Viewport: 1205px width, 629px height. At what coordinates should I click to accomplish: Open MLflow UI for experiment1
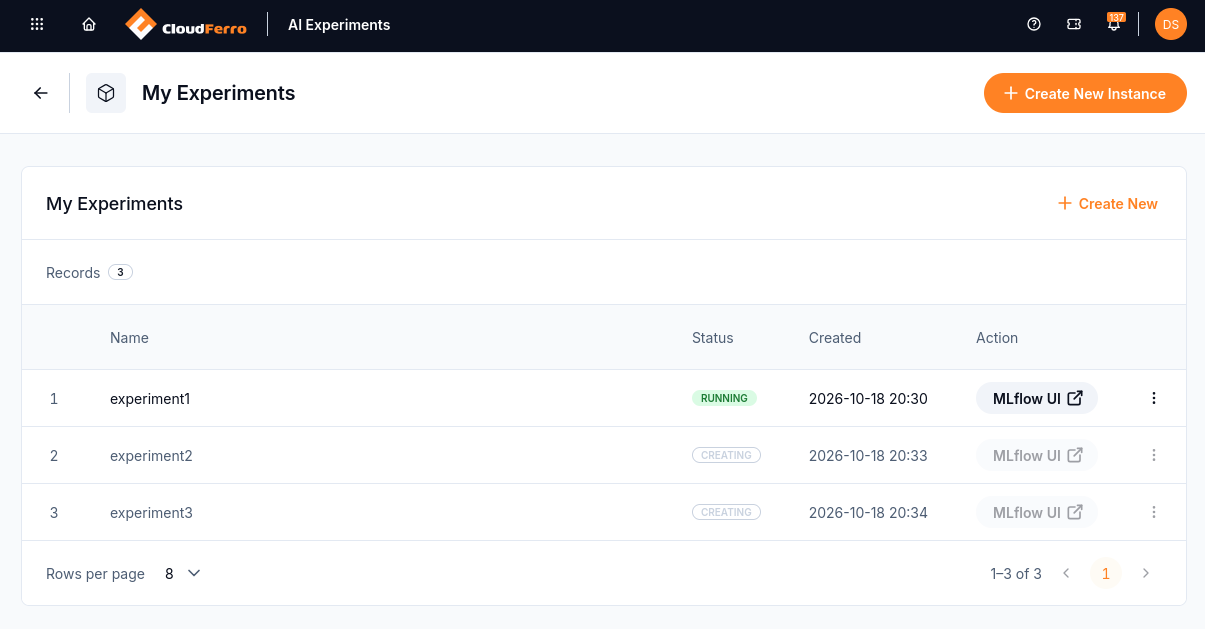tap(1037, 398)
